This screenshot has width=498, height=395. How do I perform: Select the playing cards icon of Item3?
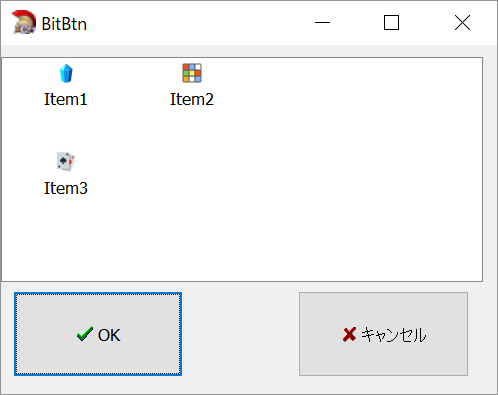pyautogui.click(x=66, y=162)
